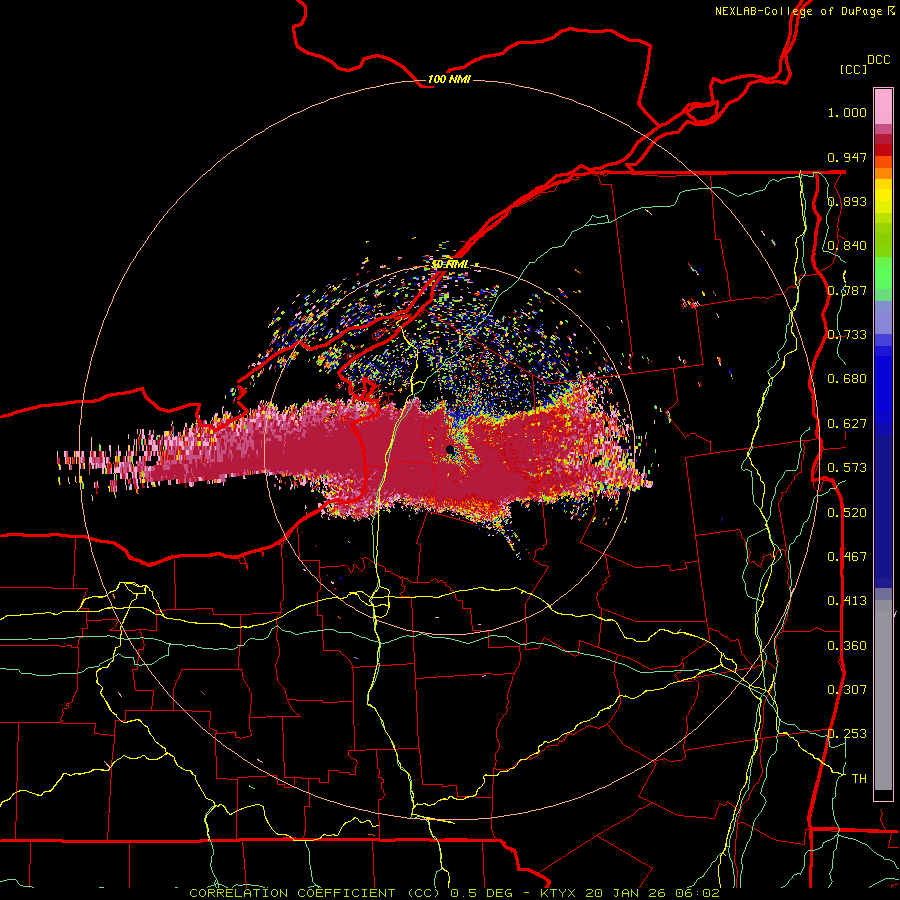This screenshot has width=900, height=900.
Task: Select the 0.733 scale value
Action: point(847,335)
